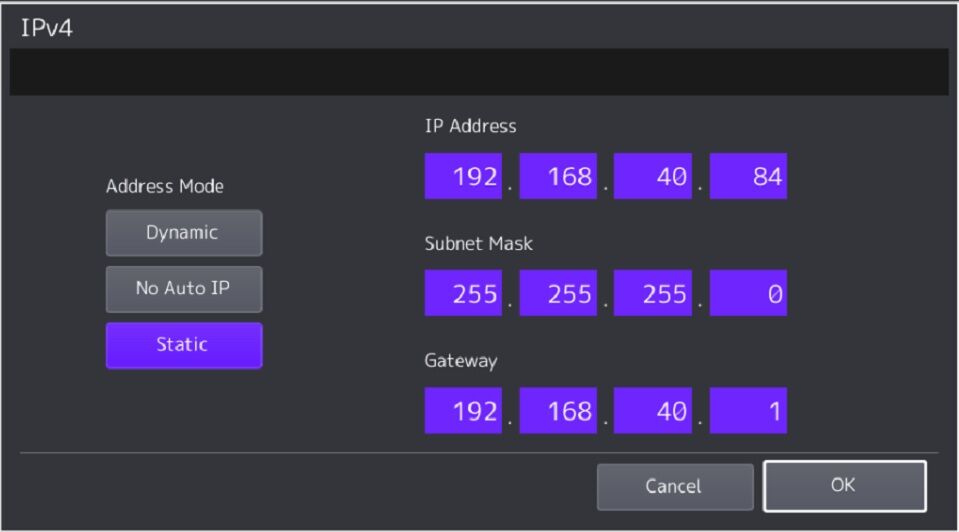Click the black message bar under the IPv4 title

pos(479,72)
